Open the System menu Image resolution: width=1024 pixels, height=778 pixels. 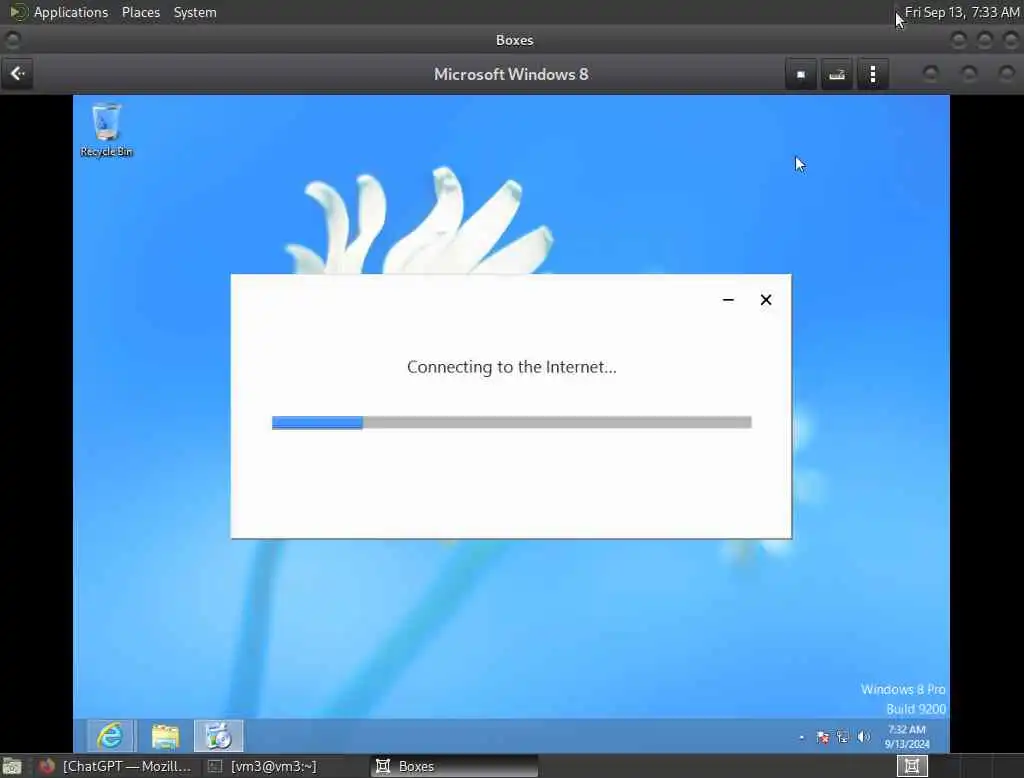[195, 12]
